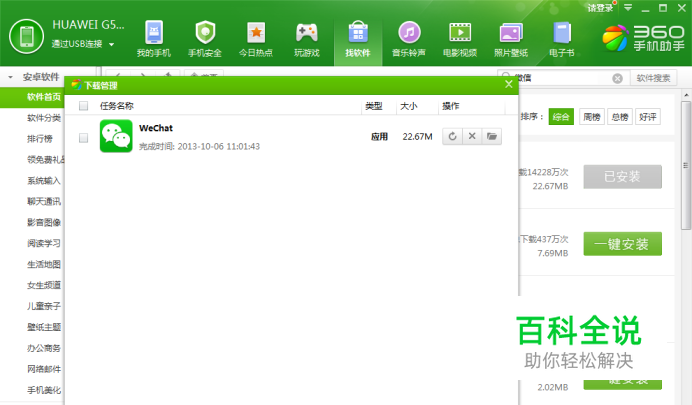Select 生活地图 category
This screenshot has height=405, width=692.
coord(43,264)
